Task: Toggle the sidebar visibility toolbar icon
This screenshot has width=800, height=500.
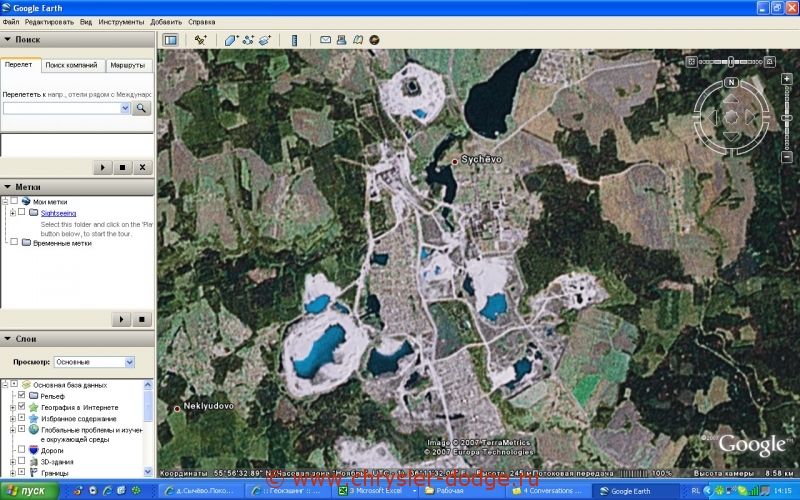Action: tap(170, 40)
